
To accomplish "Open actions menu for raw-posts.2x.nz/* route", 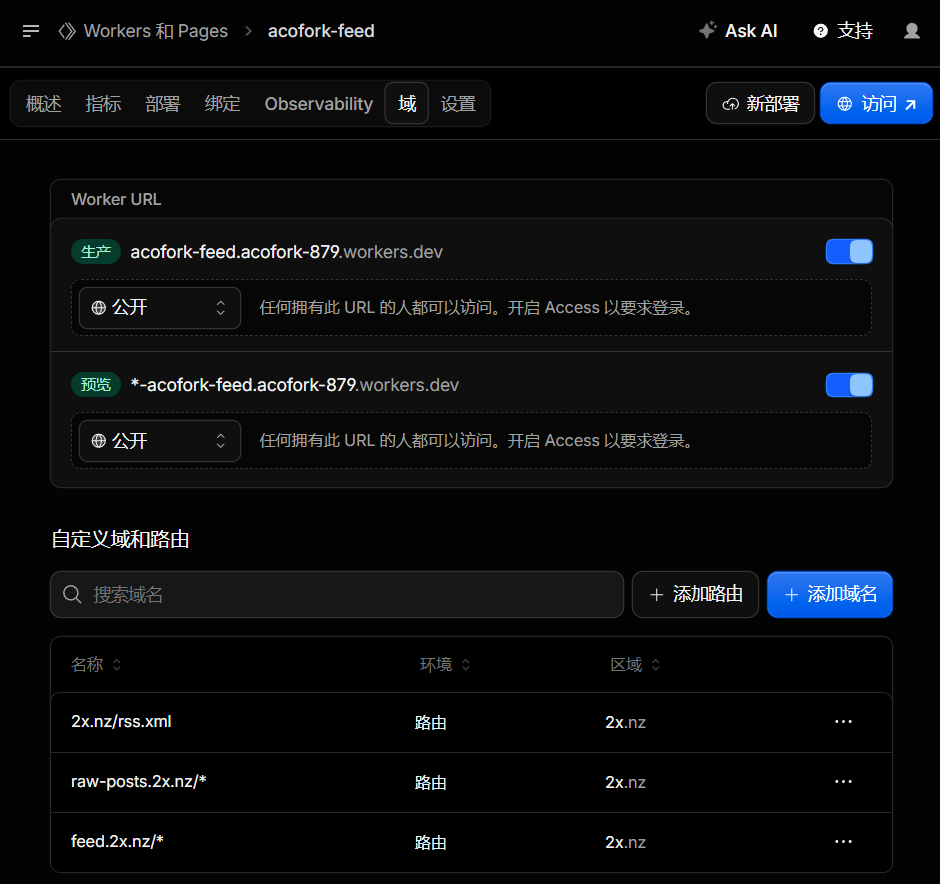I will pos(843,782).
